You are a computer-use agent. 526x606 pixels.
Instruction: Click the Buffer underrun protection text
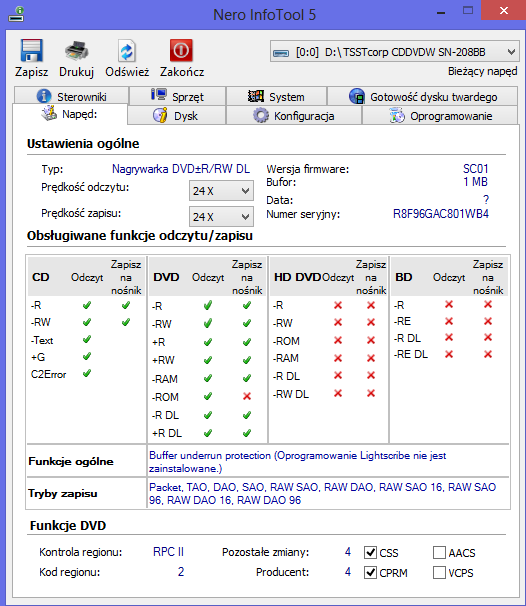tap(298, 462)
